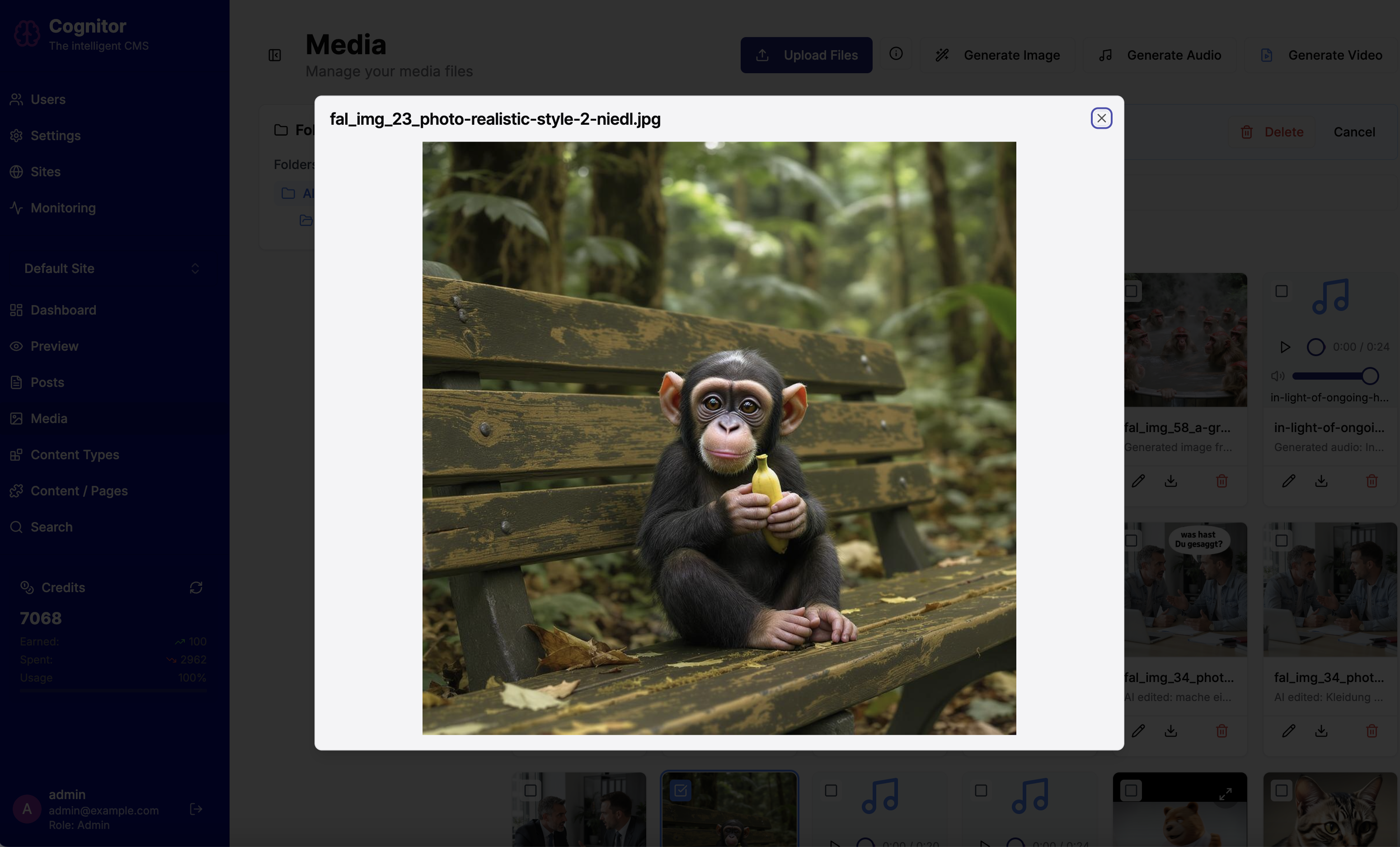Refresh Credits with the refresh icon

click(196, 587)
